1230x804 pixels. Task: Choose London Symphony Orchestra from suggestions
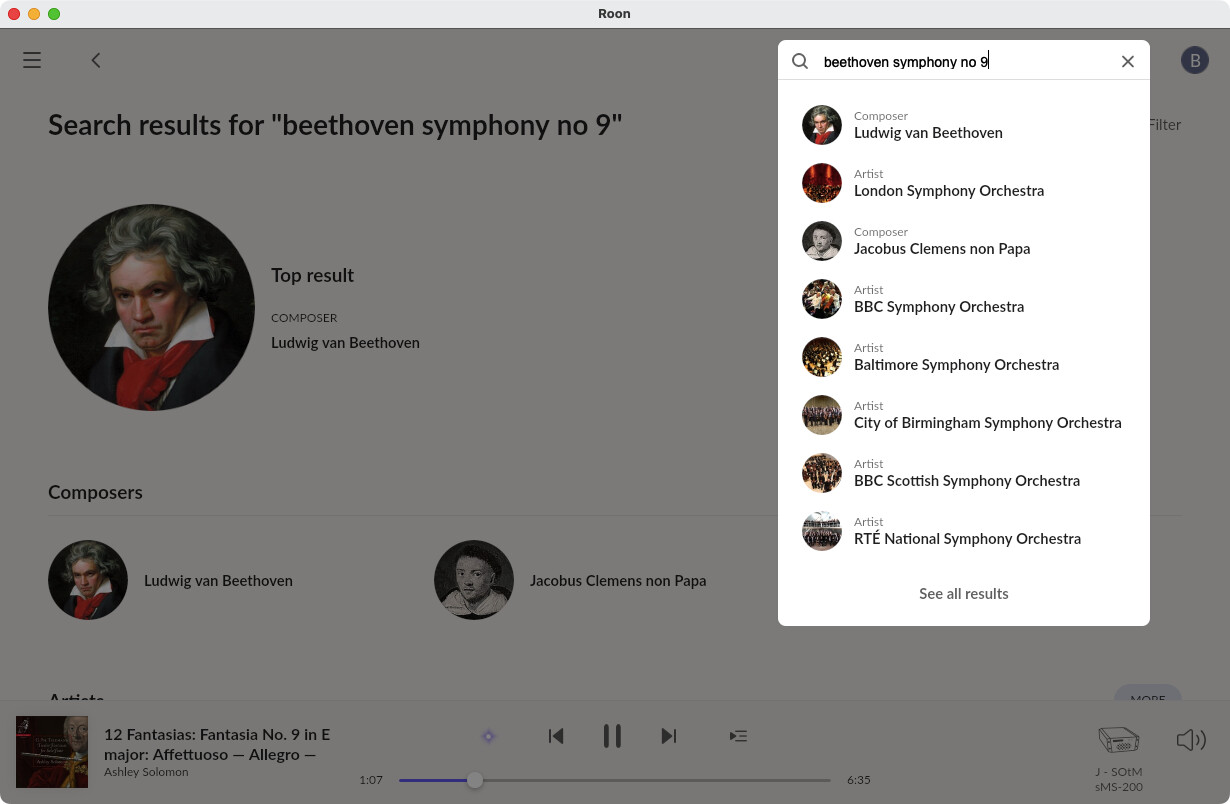948,183
